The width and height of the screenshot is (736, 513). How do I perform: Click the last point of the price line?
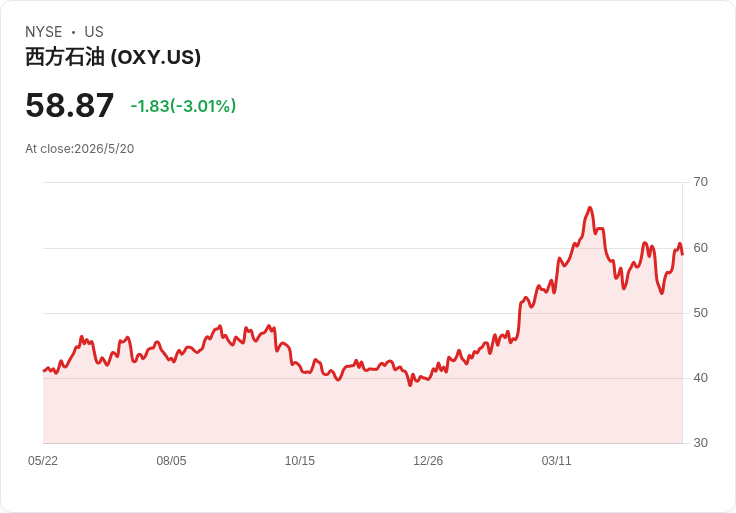[682, 254]
